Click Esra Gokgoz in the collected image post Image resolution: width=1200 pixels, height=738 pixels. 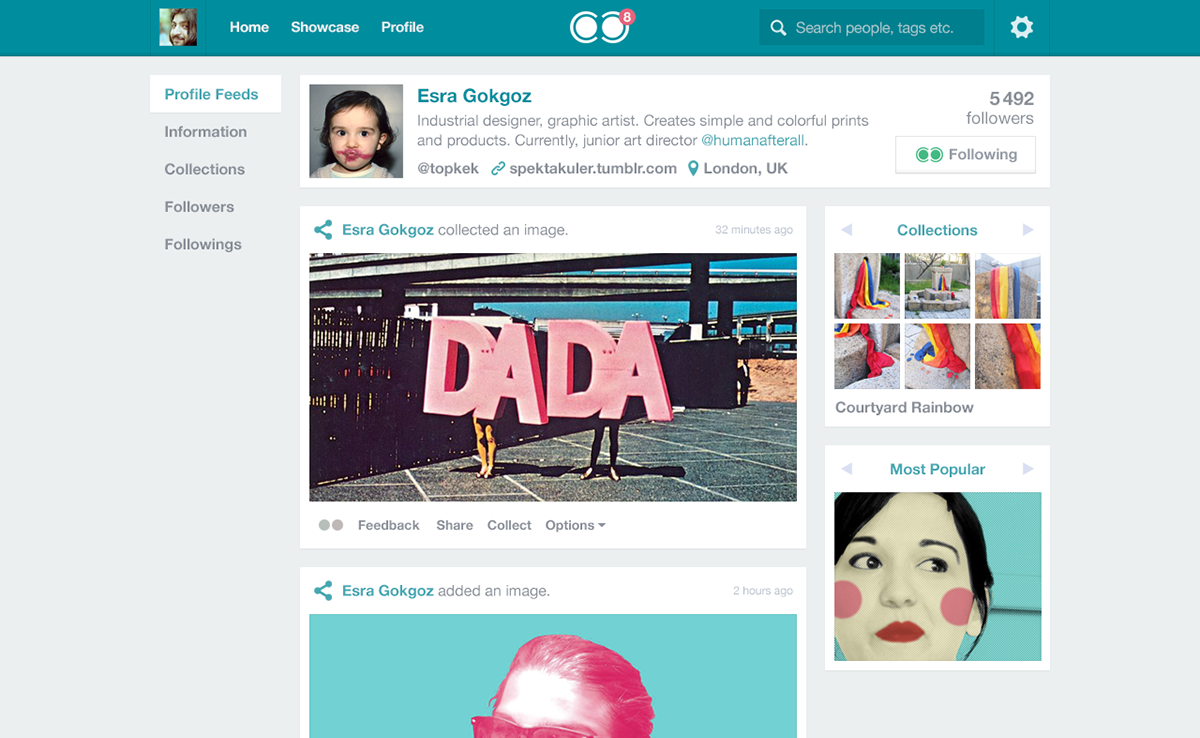pos(388,230)
